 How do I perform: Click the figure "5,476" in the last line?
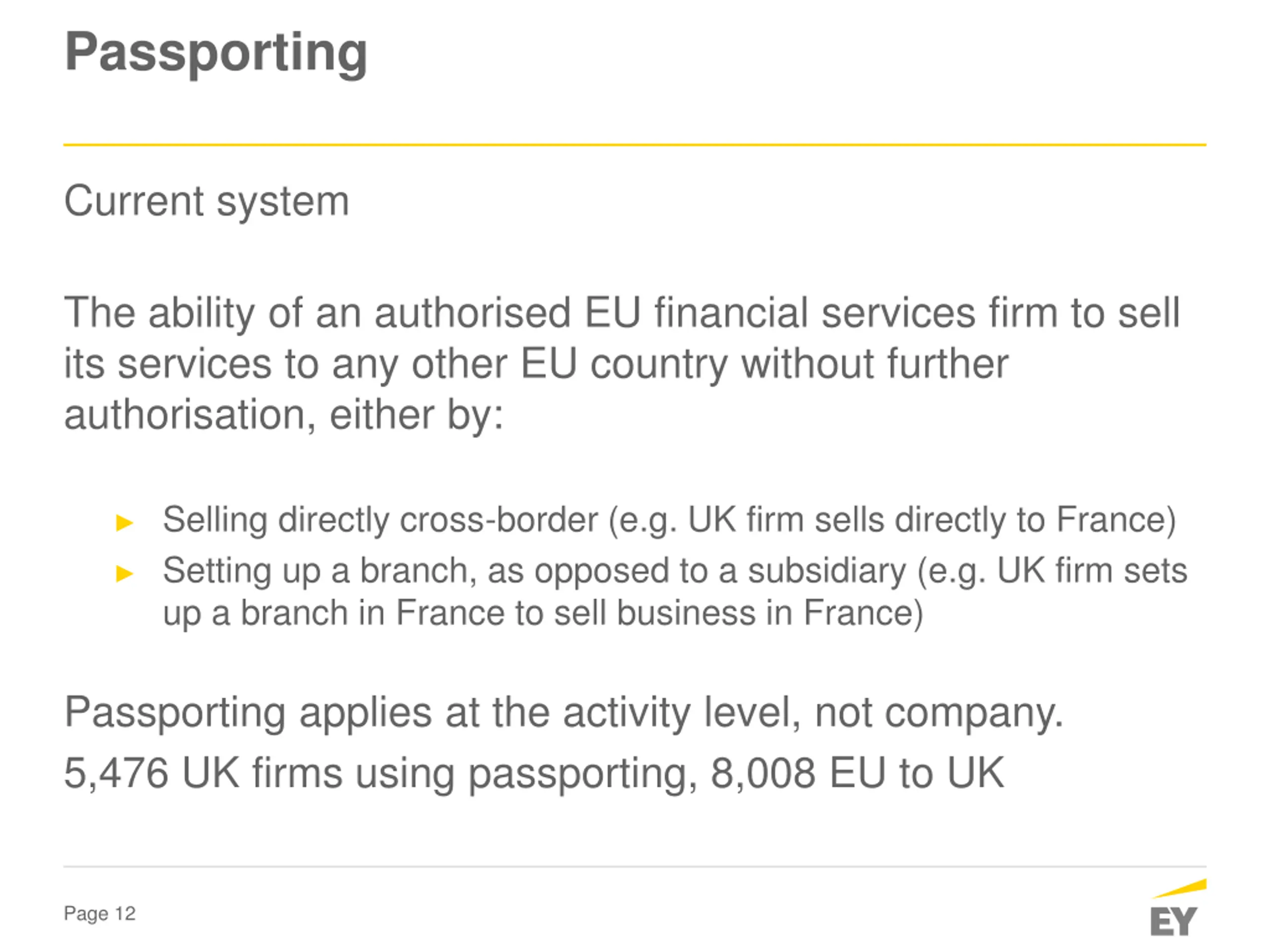point(116,773)
